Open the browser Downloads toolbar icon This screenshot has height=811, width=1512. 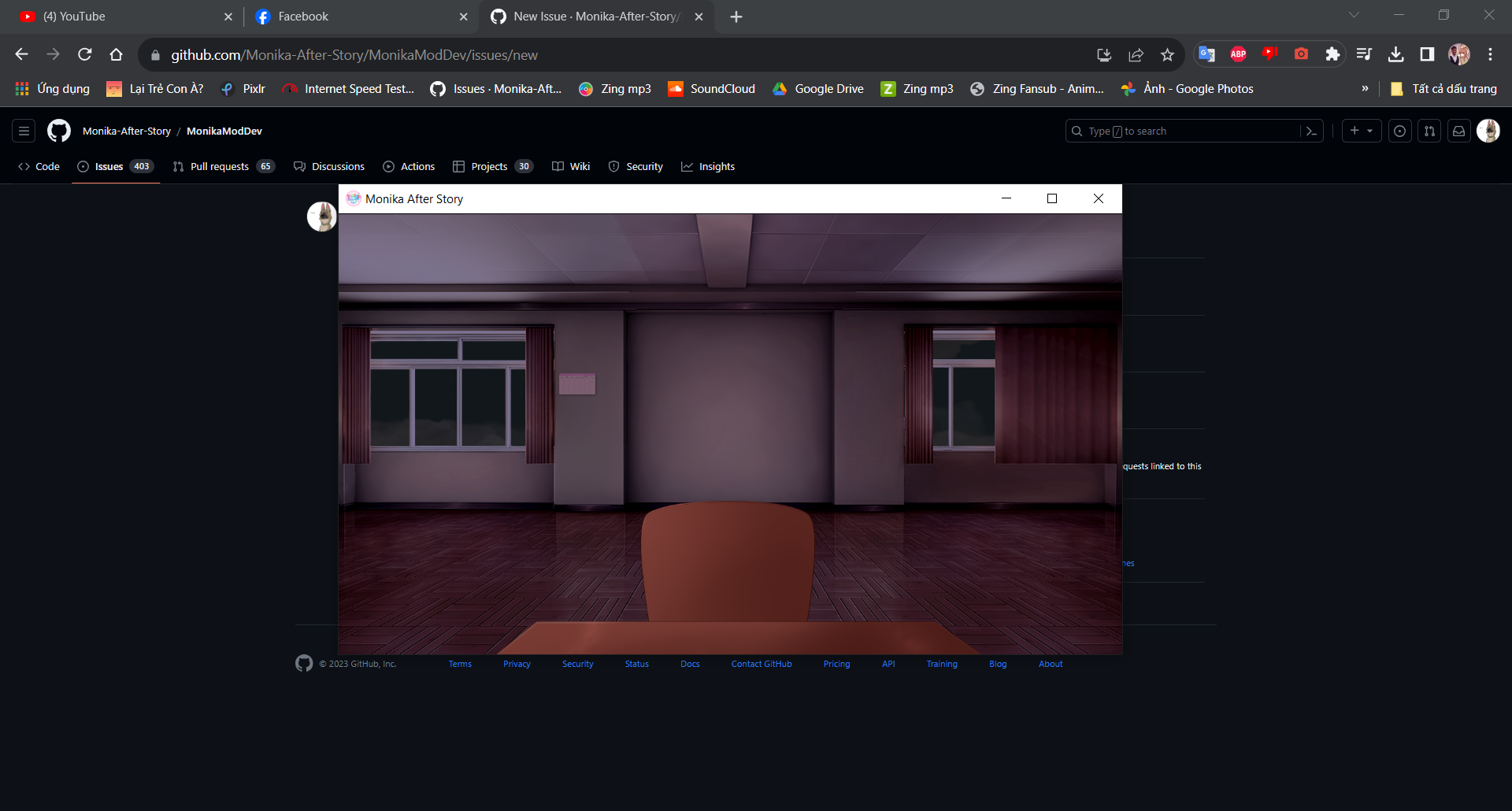[1396, 54]
